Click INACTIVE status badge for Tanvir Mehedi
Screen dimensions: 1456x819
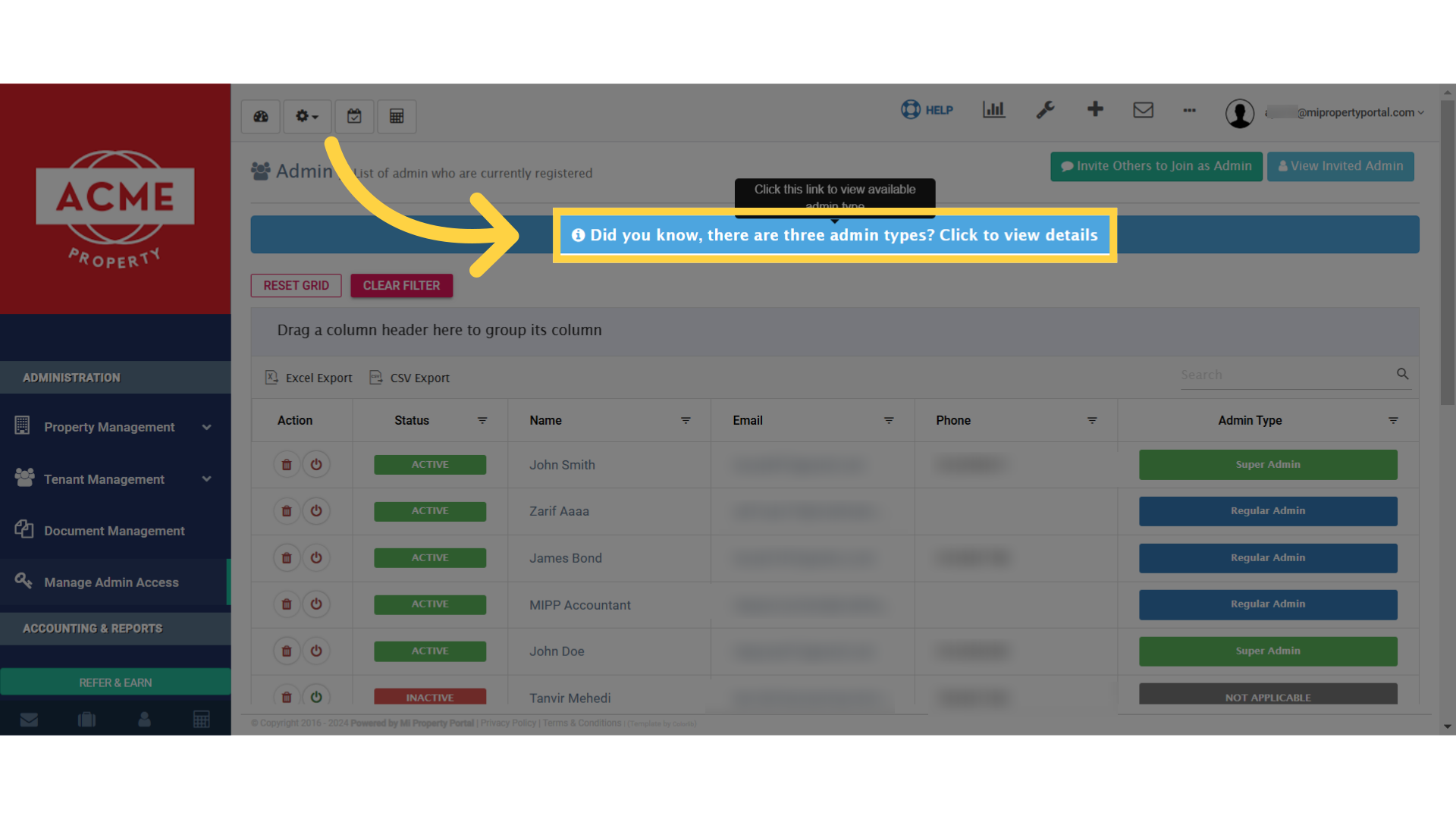pos(430,697)
